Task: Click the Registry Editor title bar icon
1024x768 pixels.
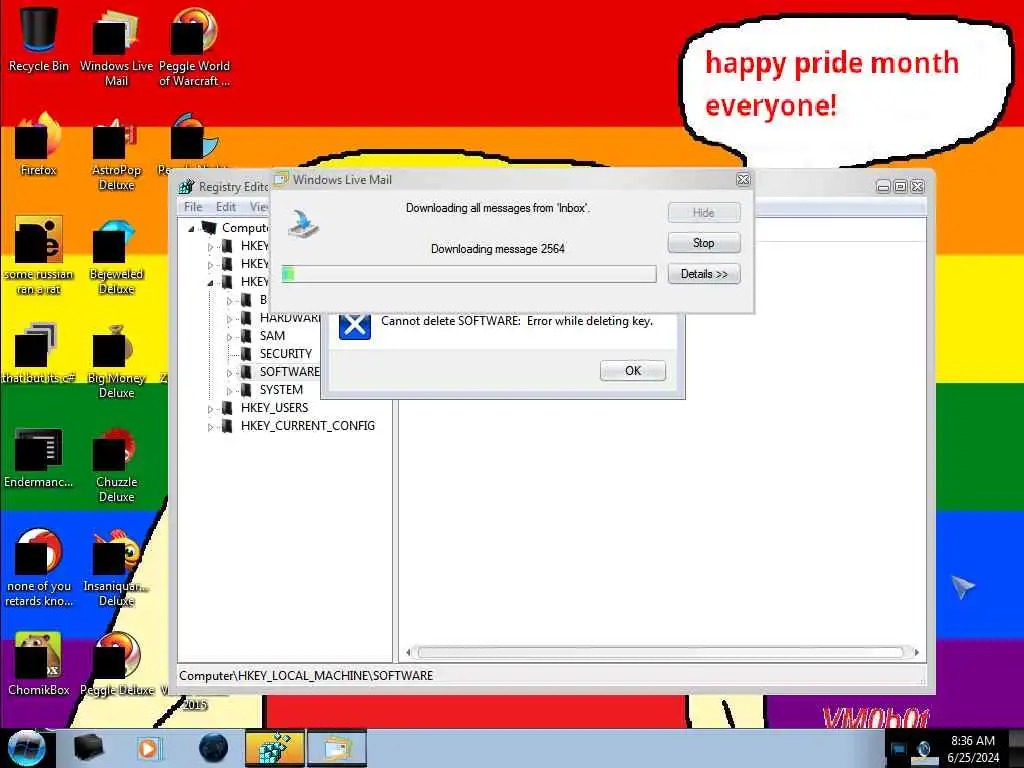Action: [187, 187]
